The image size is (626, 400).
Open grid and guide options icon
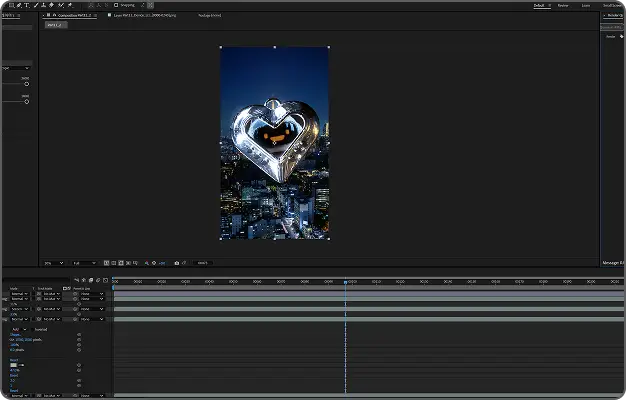coord(135,263)
